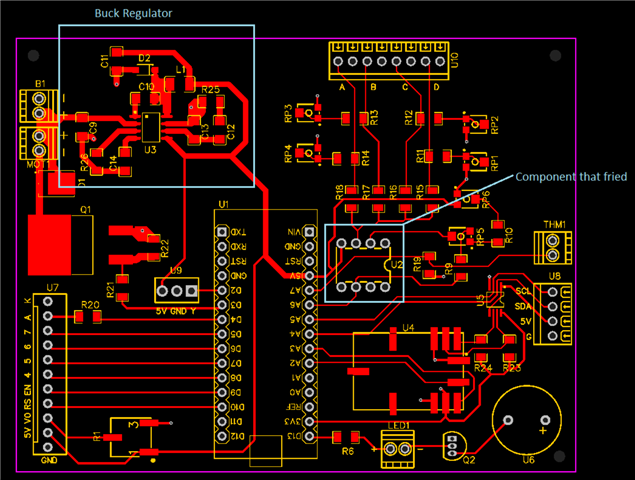Select the U3 regulator IC footprint
The image size is (635, 480).
[151, 127]
